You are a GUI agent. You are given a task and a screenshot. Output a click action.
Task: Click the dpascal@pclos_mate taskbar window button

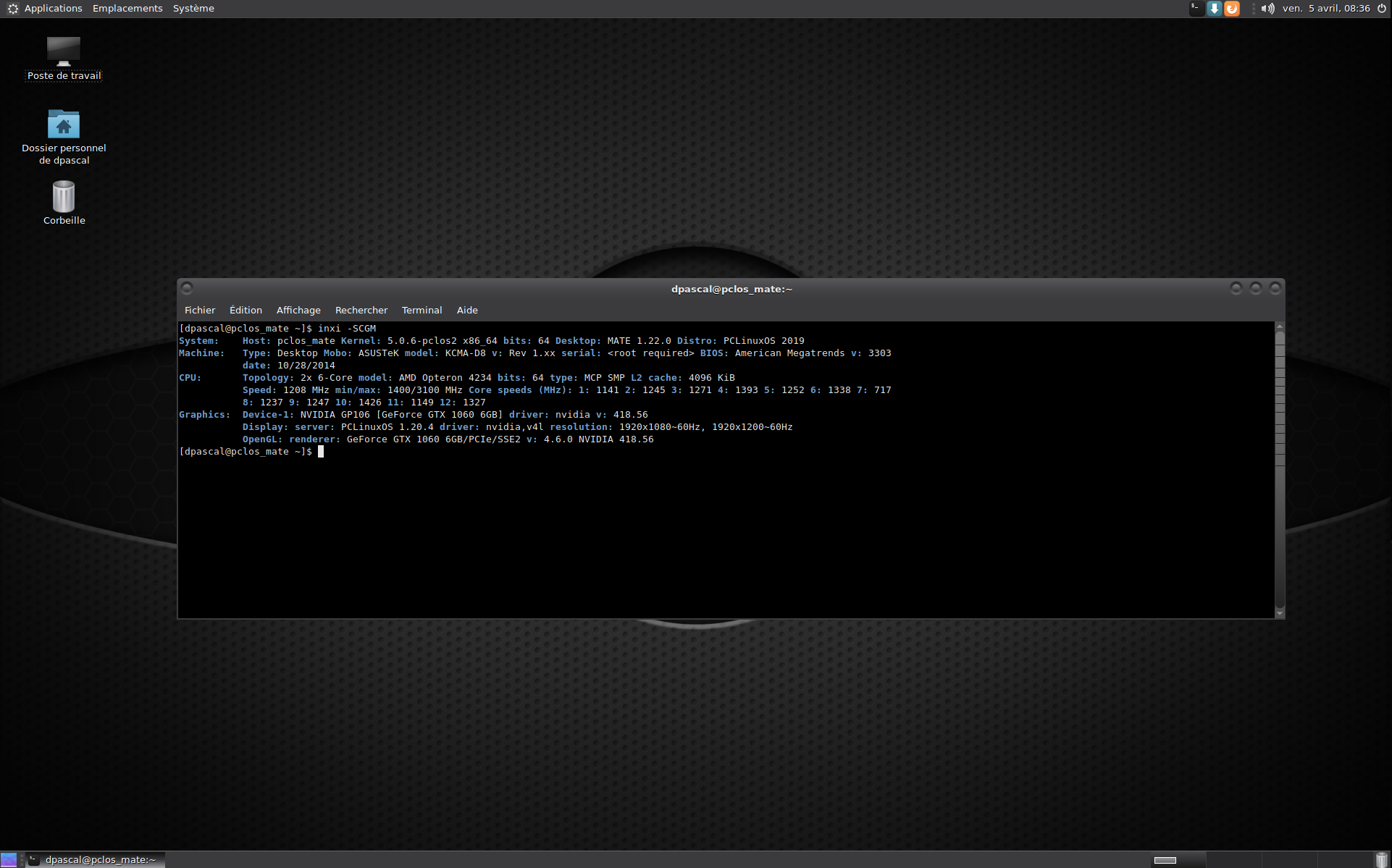[96, 860]
